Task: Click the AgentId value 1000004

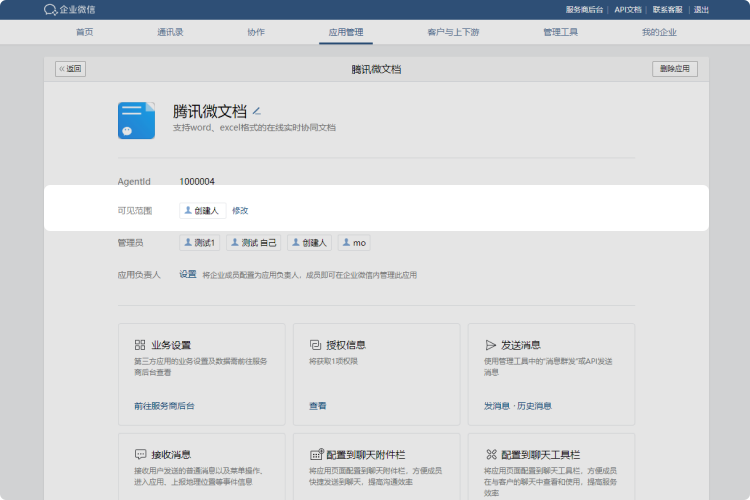Action: [197, 182]
